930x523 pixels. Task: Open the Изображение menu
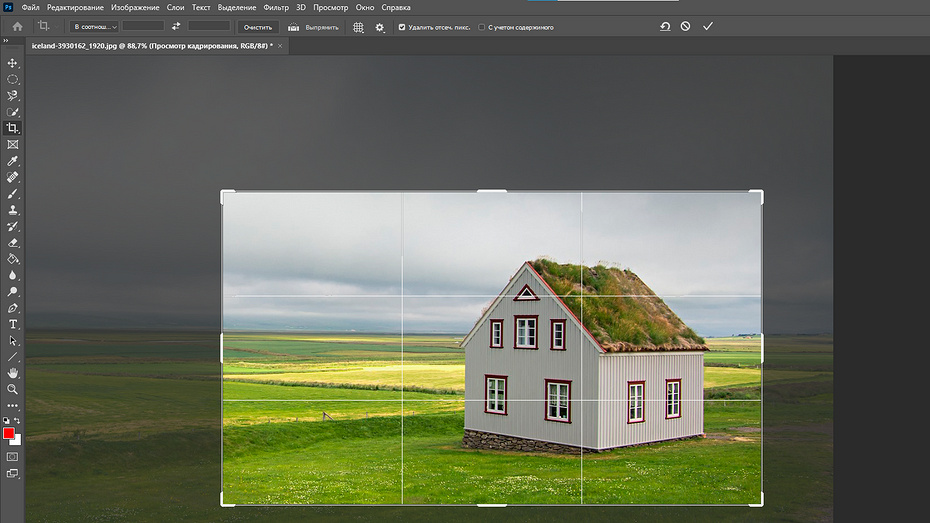point(136,8)
